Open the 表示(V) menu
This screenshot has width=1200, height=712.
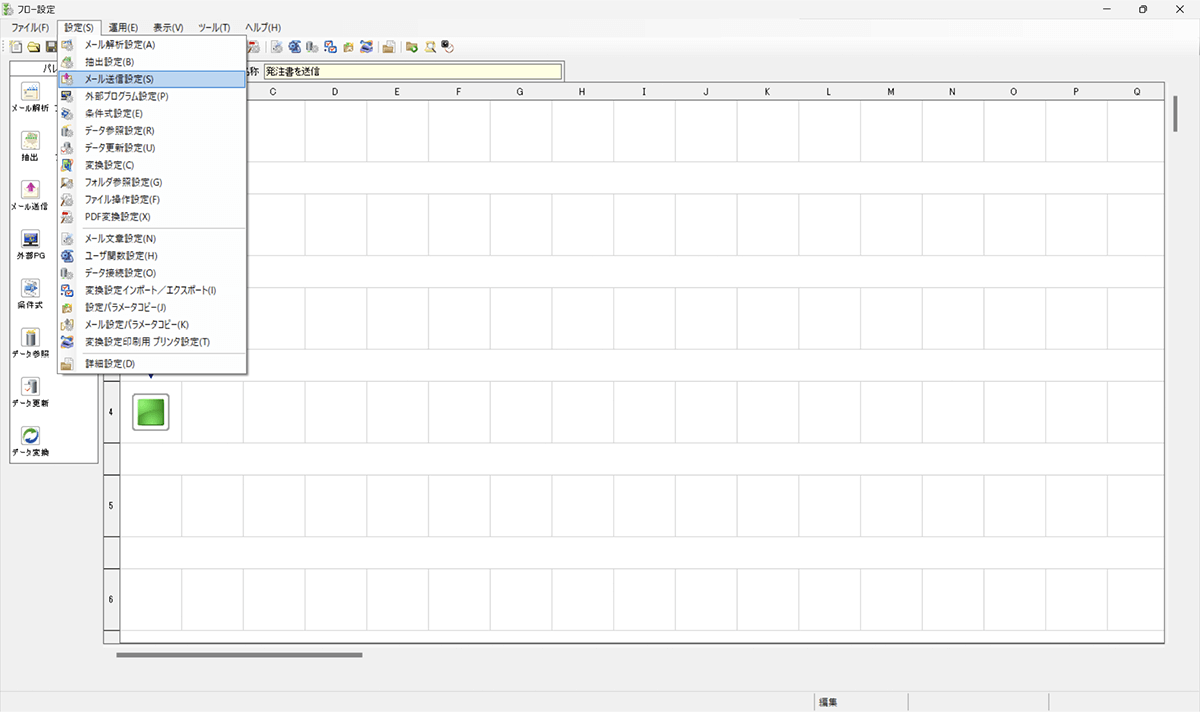click(x=168, y=27)
